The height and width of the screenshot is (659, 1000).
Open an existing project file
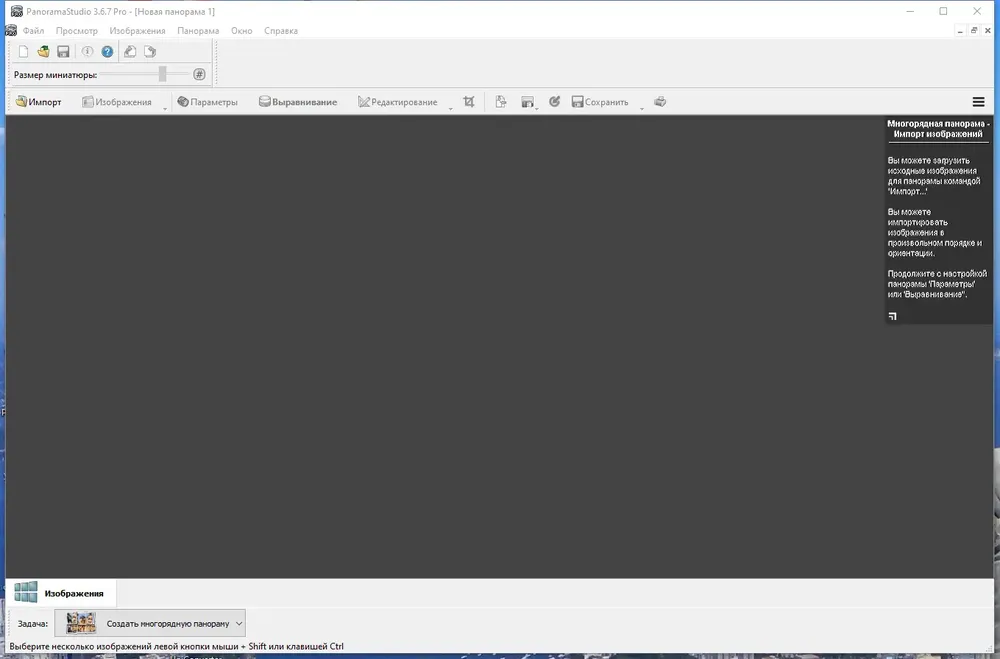[43, 52]
